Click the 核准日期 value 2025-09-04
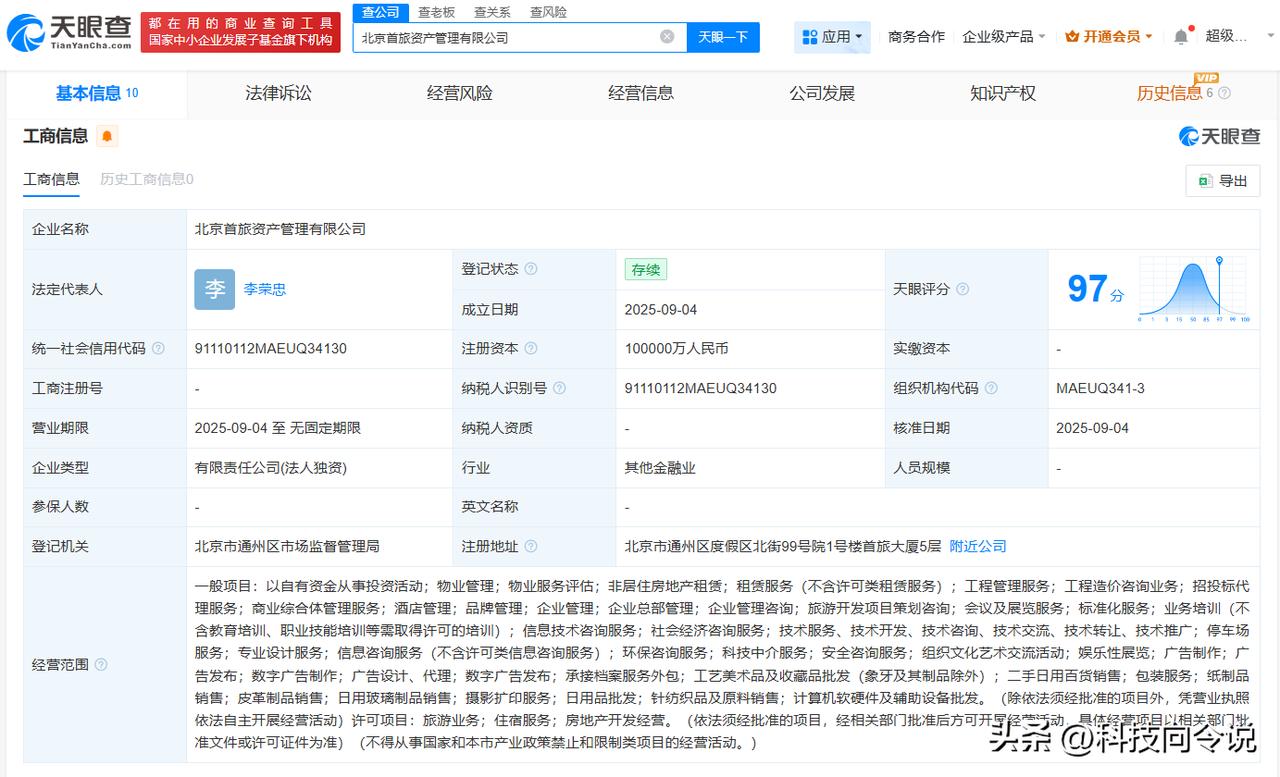The height and width of the screenshot is (777, 1280). 1092,428
